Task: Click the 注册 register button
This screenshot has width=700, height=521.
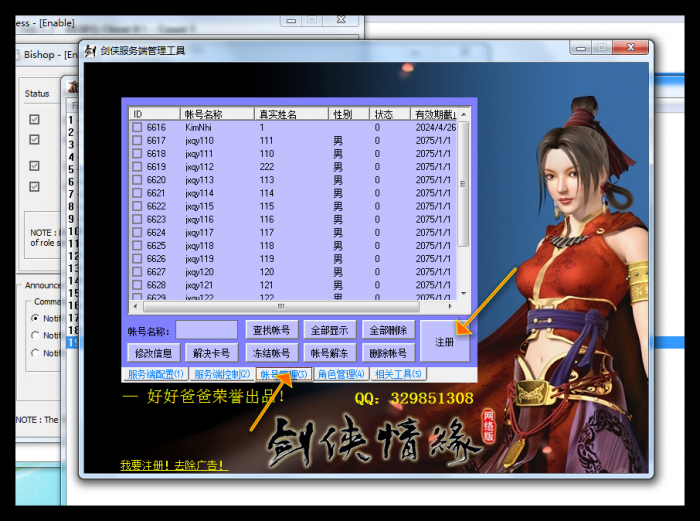Action: pyautogui.click(x=445, y=342)
